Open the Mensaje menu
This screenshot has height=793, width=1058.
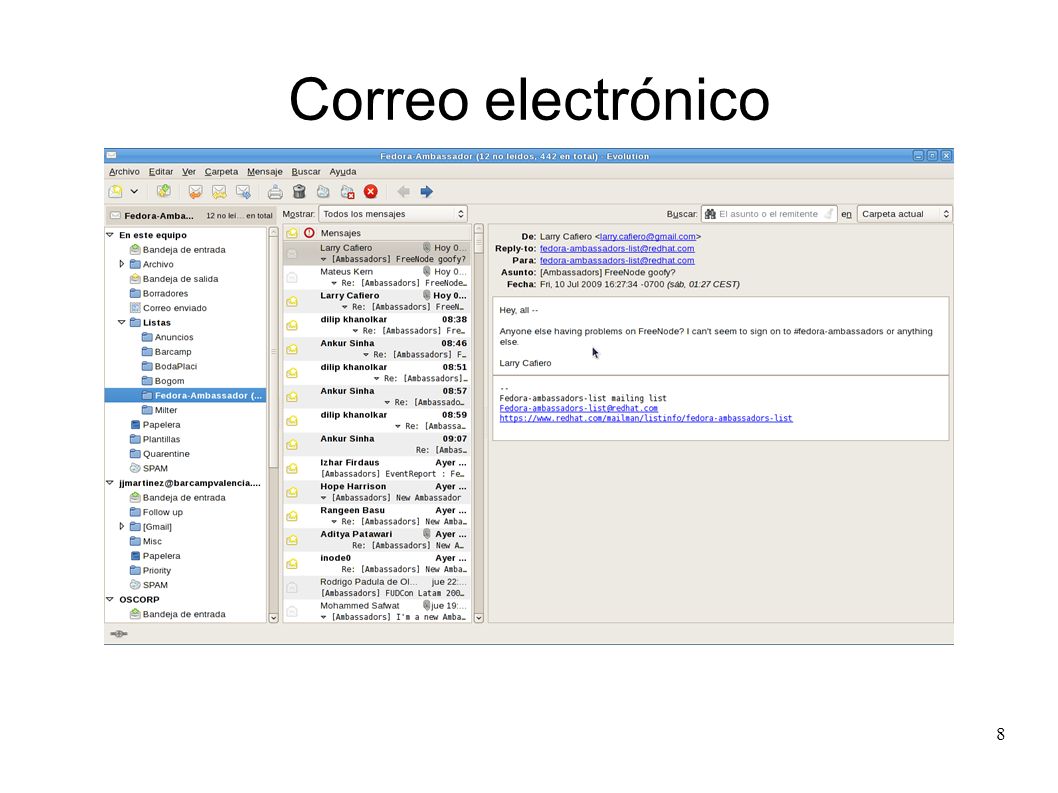click(x=264, y=171)
